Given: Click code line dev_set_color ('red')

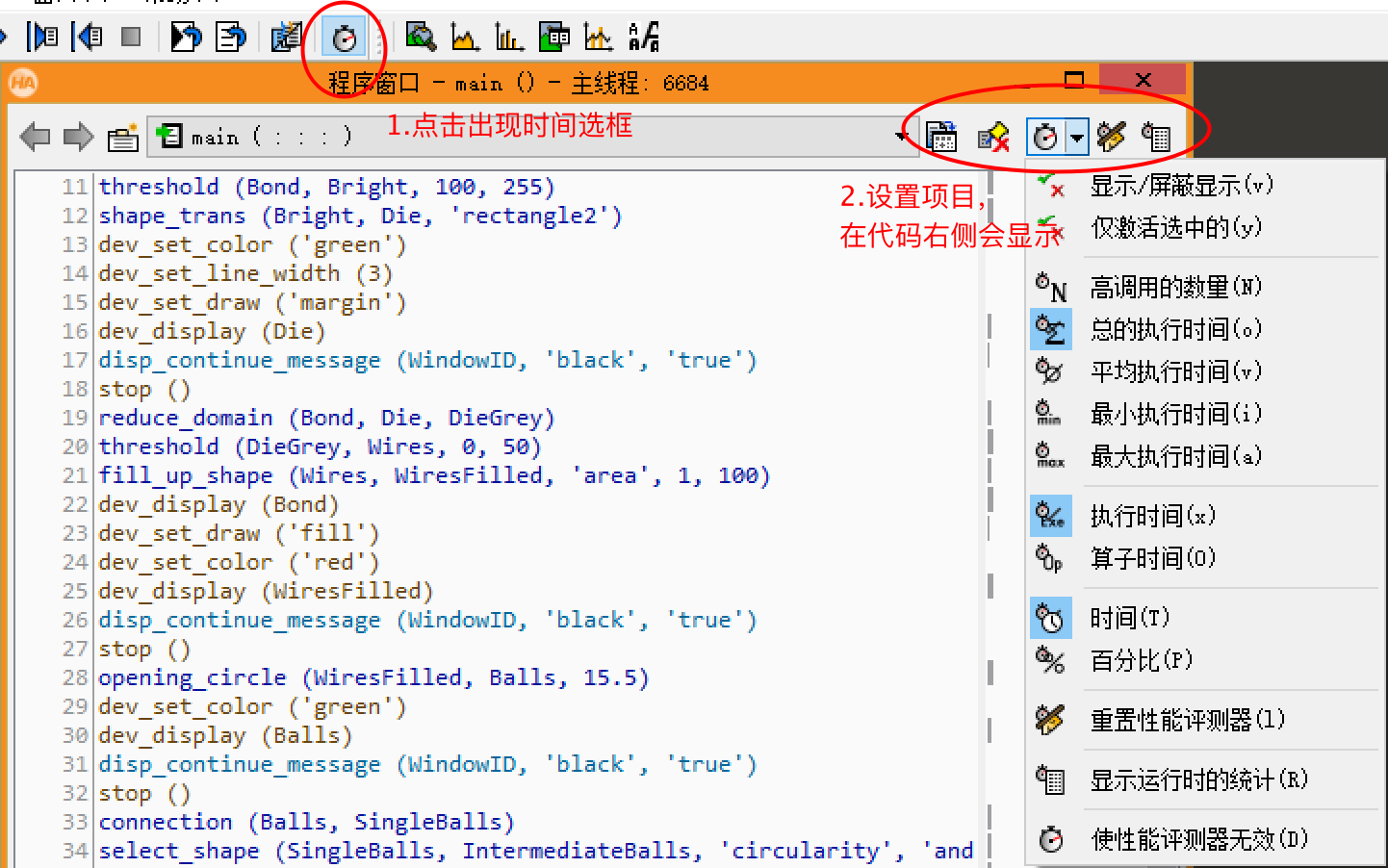Looking at the screenshot, I should 239,562.
